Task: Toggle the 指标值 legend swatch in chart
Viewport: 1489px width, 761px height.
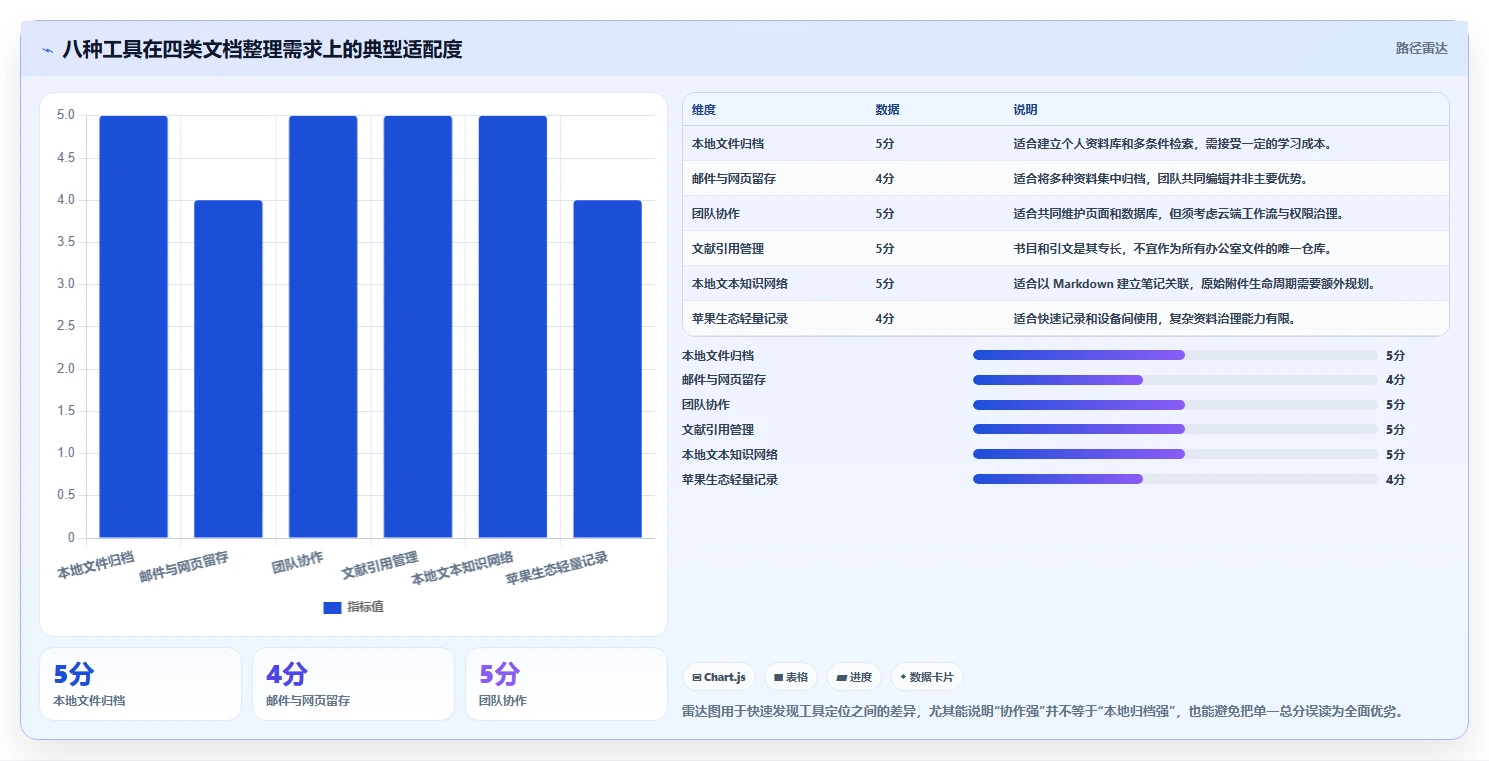Action: click(332, 607)
